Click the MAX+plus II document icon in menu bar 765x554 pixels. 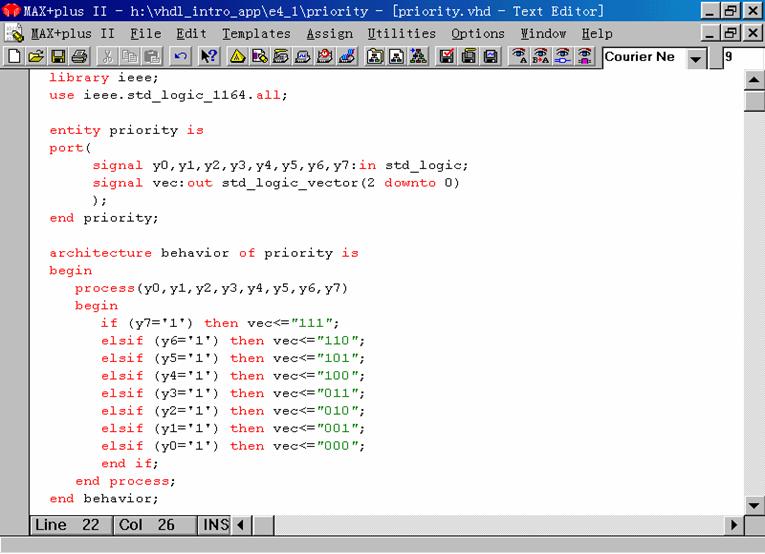pos(14,34)
